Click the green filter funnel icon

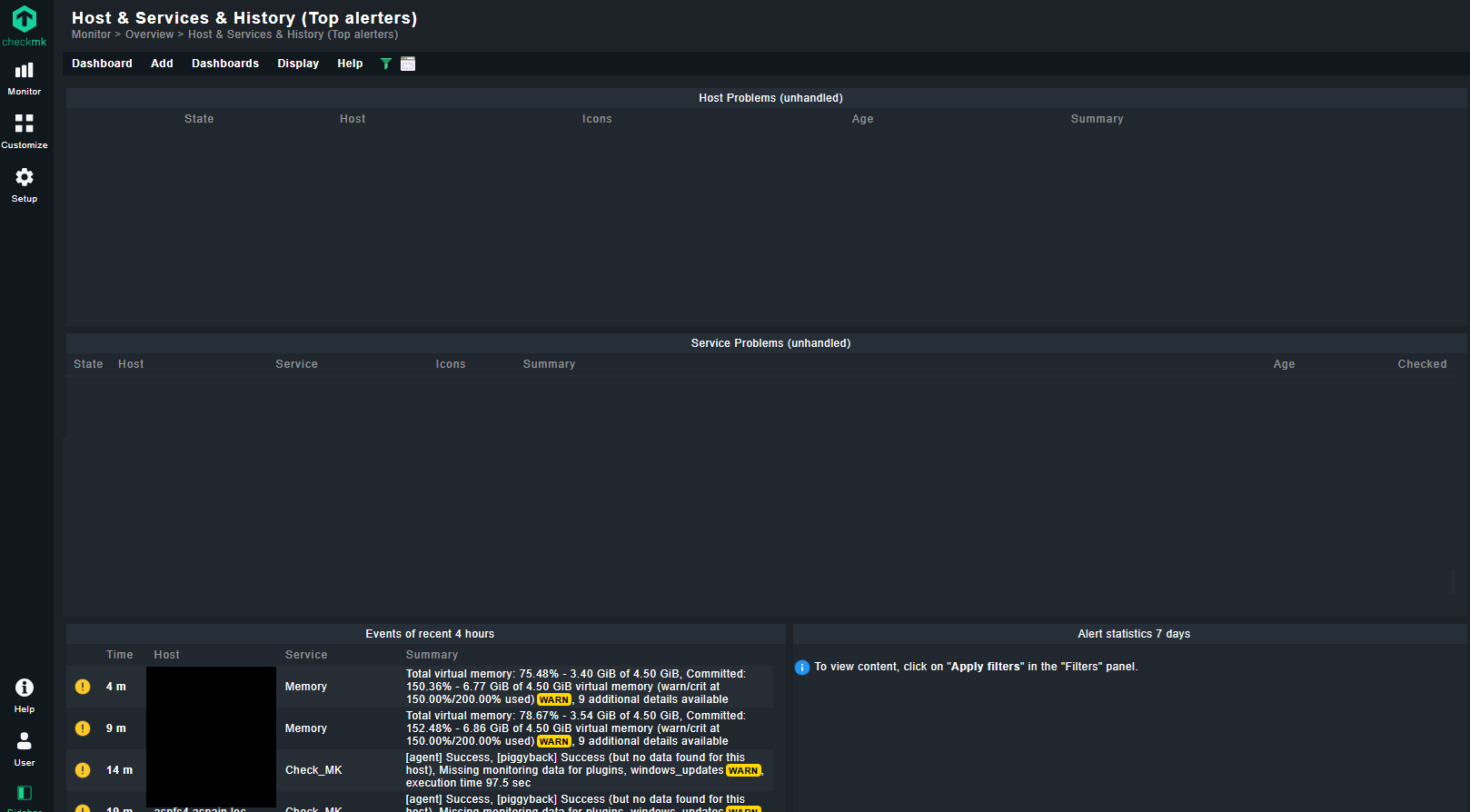point(386,64)
